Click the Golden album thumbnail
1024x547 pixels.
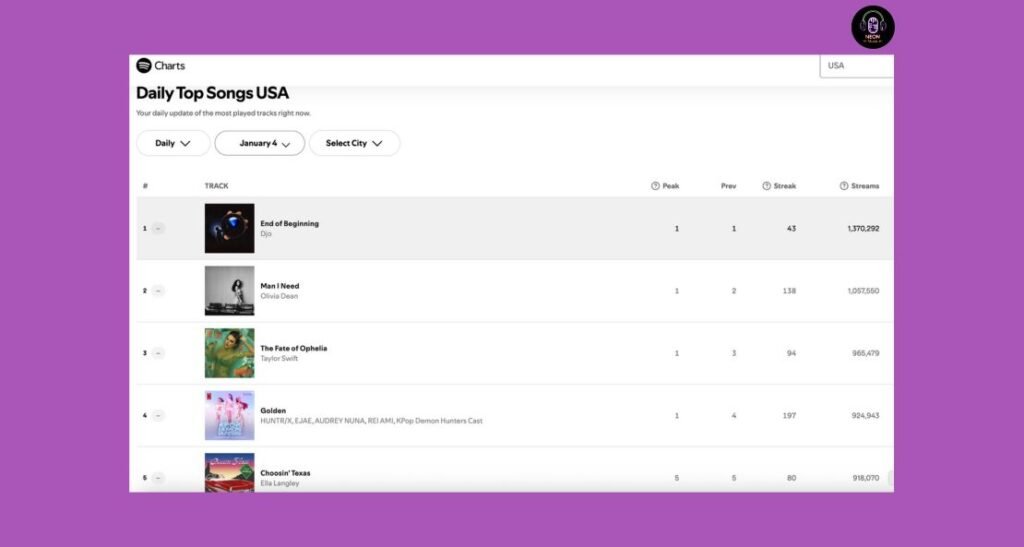[229, 415]
